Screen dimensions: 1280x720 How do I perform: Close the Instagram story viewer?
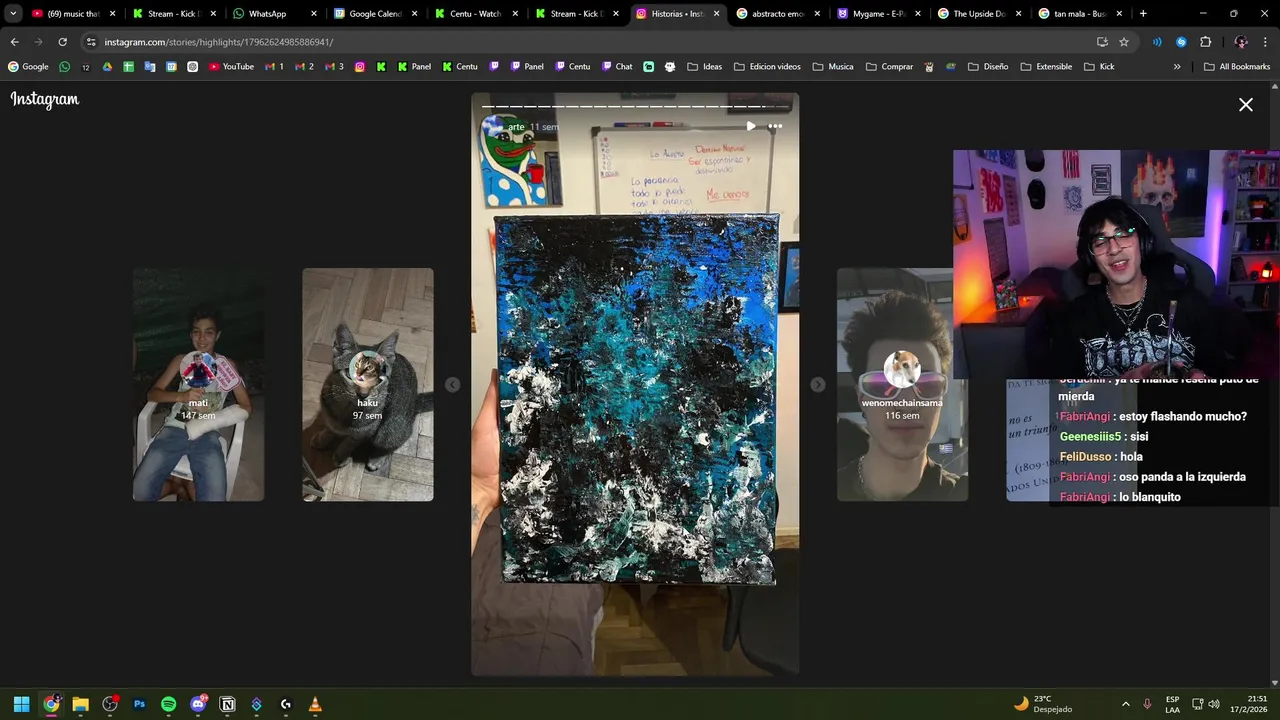(x=1246, y=104)
